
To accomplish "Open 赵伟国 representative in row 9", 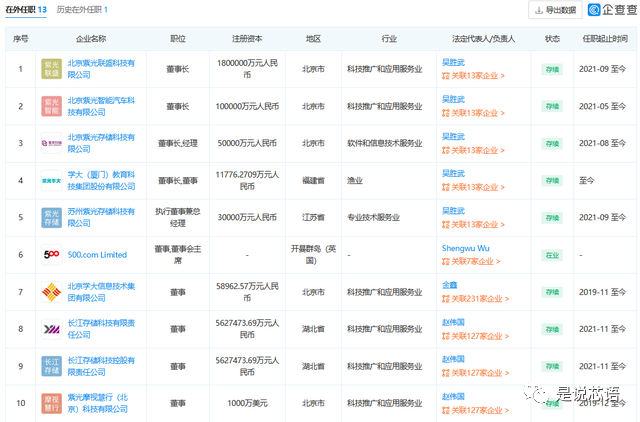I will tap(453, 359).
